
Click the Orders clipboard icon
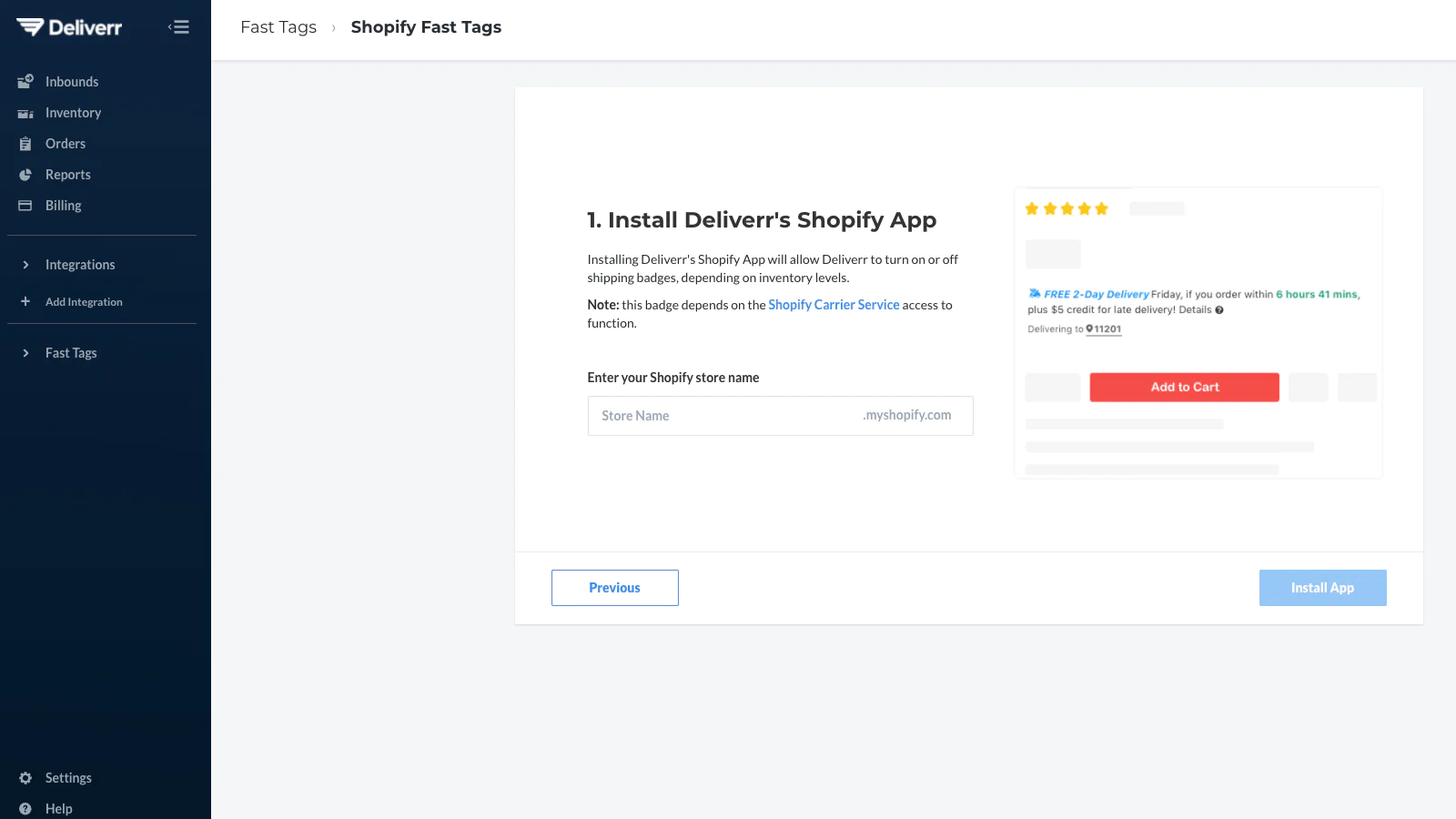point(25,144)
